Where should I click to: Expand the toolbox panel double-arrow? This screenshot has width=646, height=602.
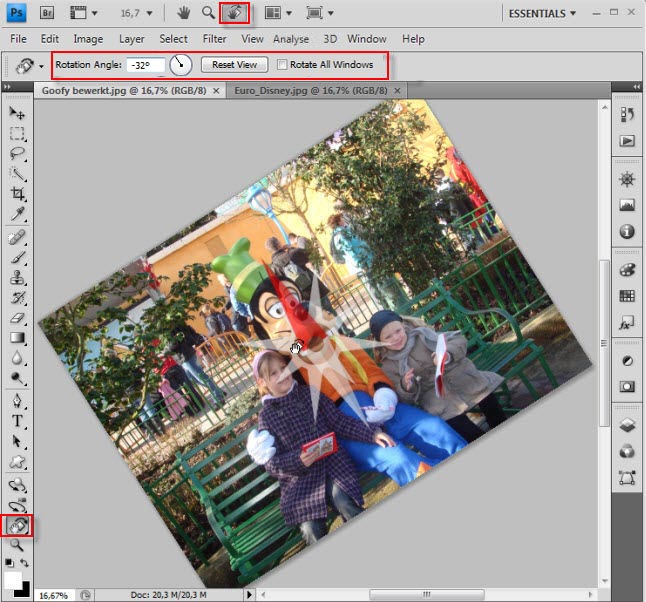(7, 87)
